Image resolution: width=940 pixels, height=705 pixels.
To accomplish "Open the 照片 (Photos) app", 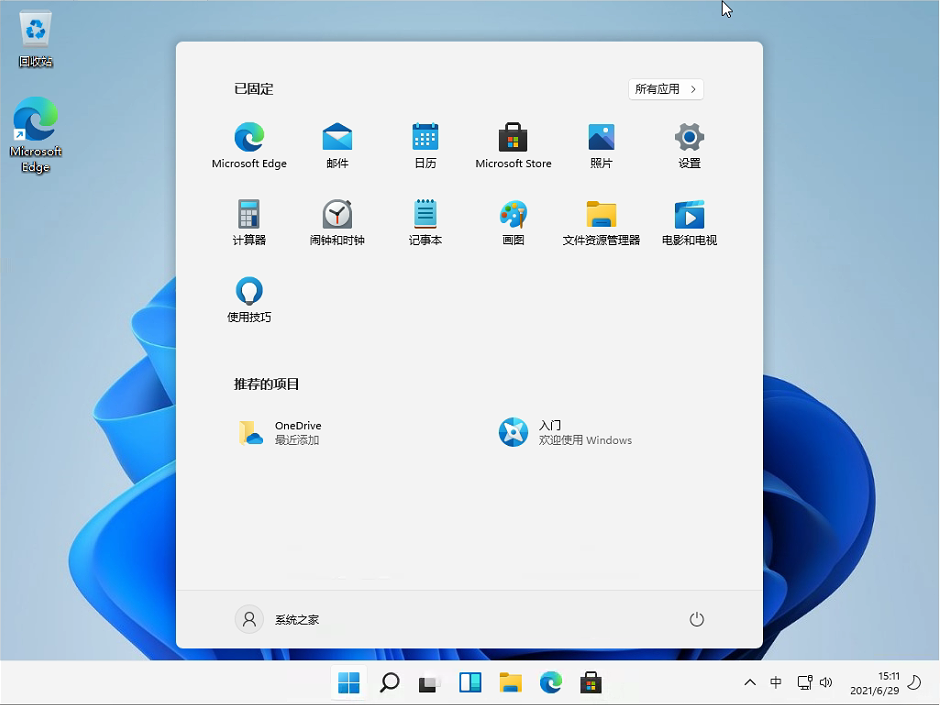I will 601,142.
